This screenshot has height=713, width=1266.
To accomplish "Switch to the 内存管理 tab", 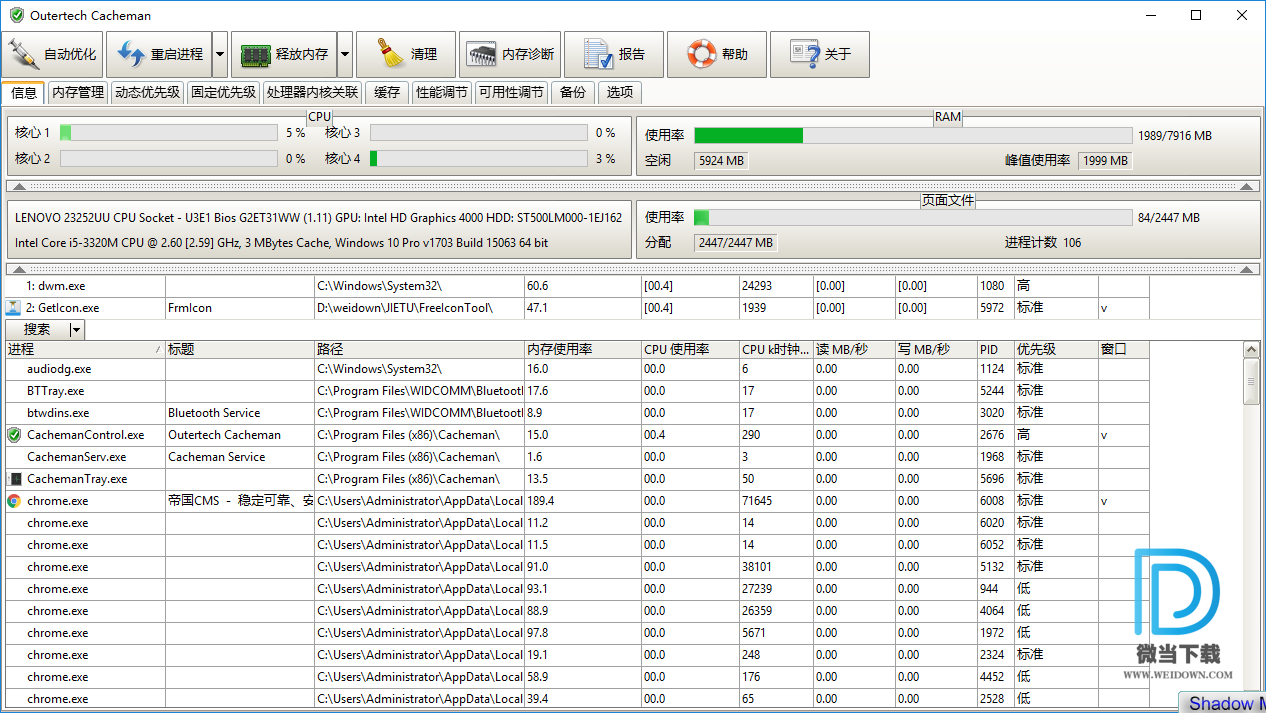I will (x=77, y=92).
